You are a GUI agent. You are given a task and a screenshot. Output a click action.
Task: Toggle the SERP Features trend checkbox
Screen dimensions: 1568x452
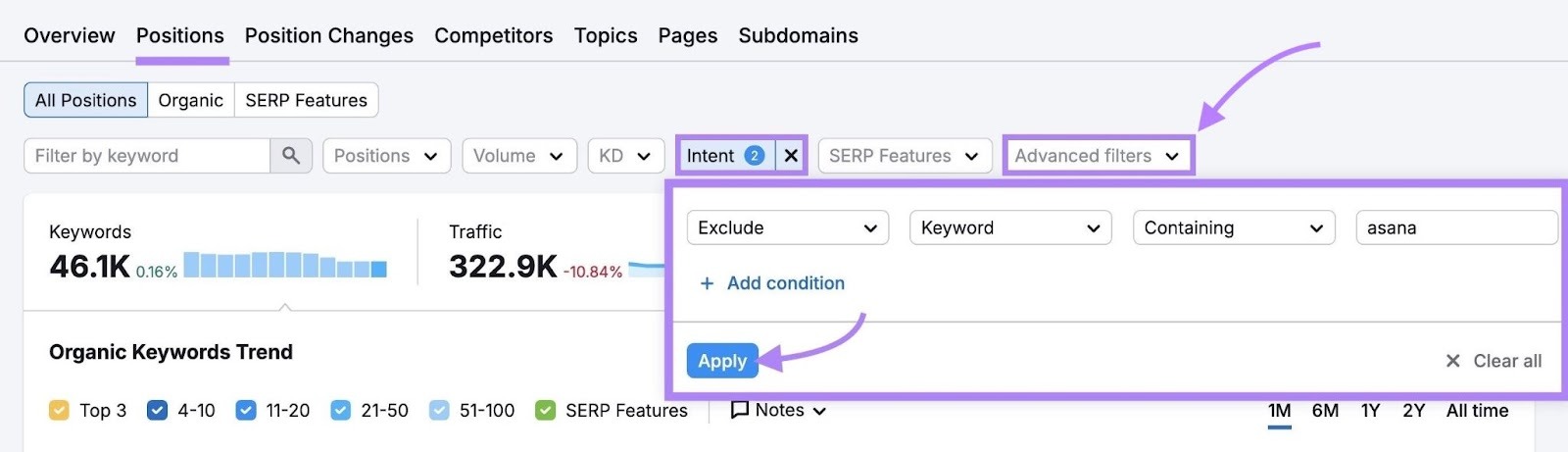(545, 410)
